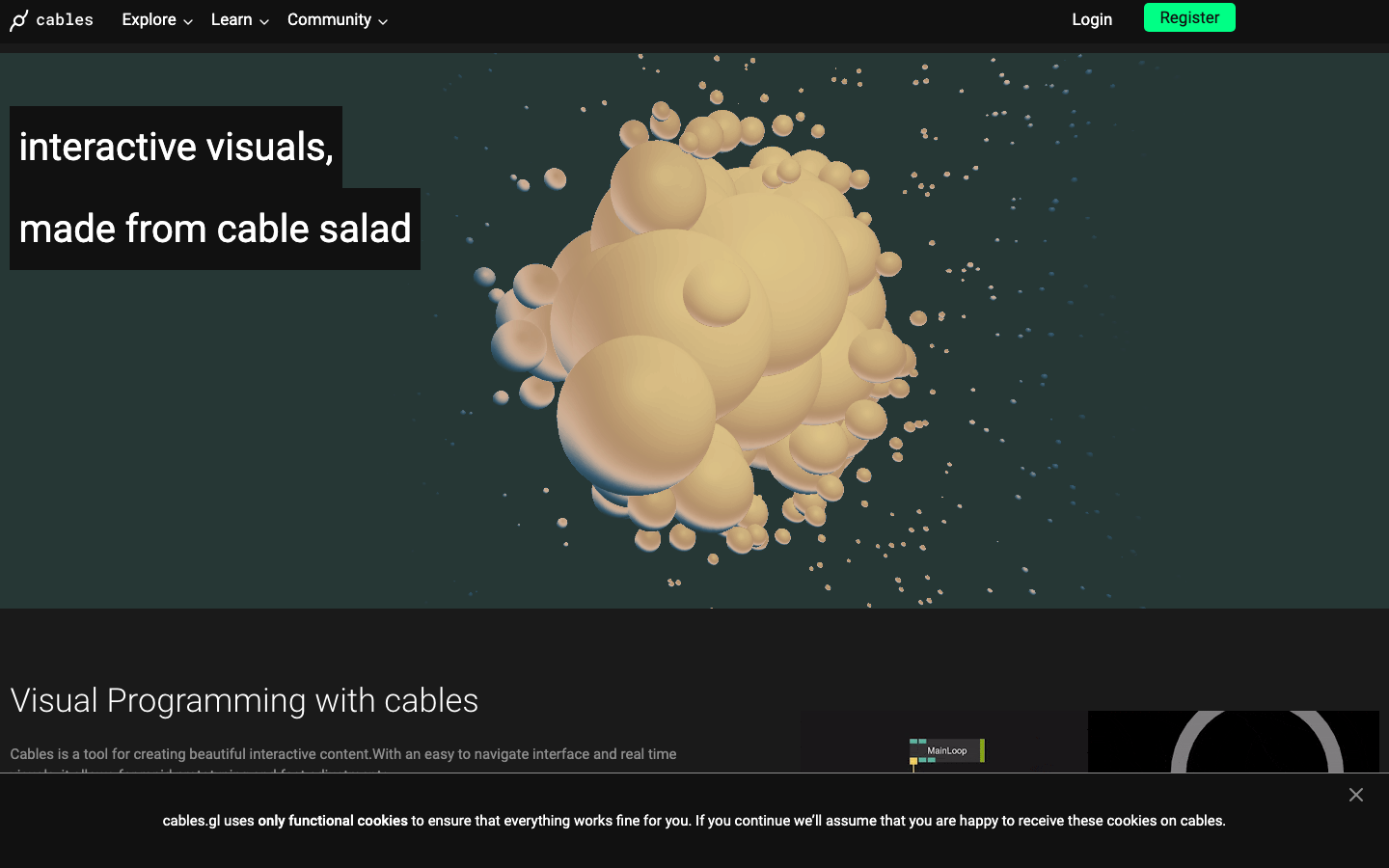Expand the Learn menu
Image resolution: width=1389 pixels, height=868 pixels.
click(239, 20)
